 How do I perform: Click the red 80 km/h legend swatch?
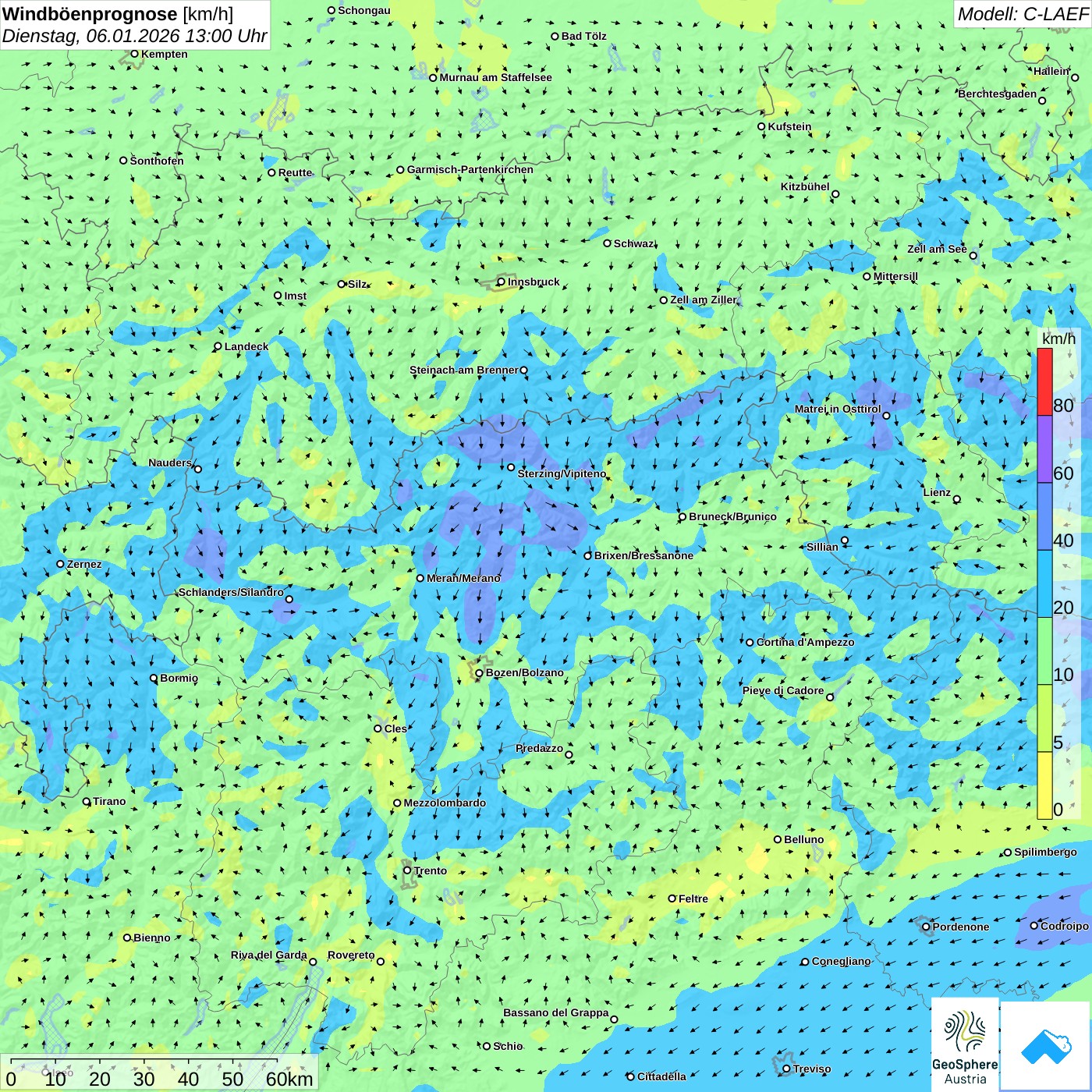(1044, 382)
